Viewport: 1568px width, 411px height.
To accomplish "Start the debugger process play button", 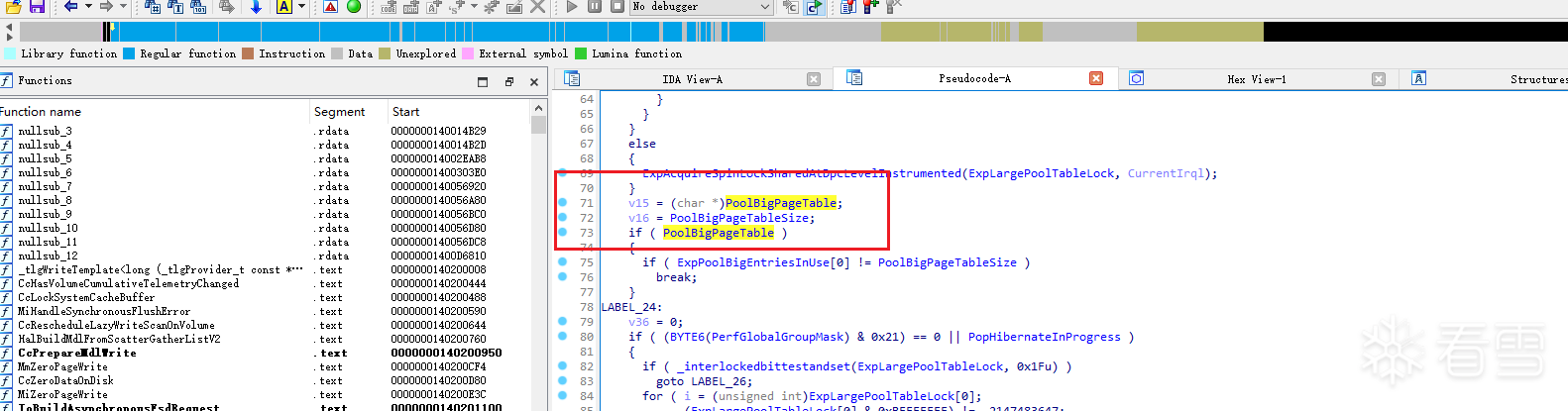I will pyautogui.click(x=572, y=7).
